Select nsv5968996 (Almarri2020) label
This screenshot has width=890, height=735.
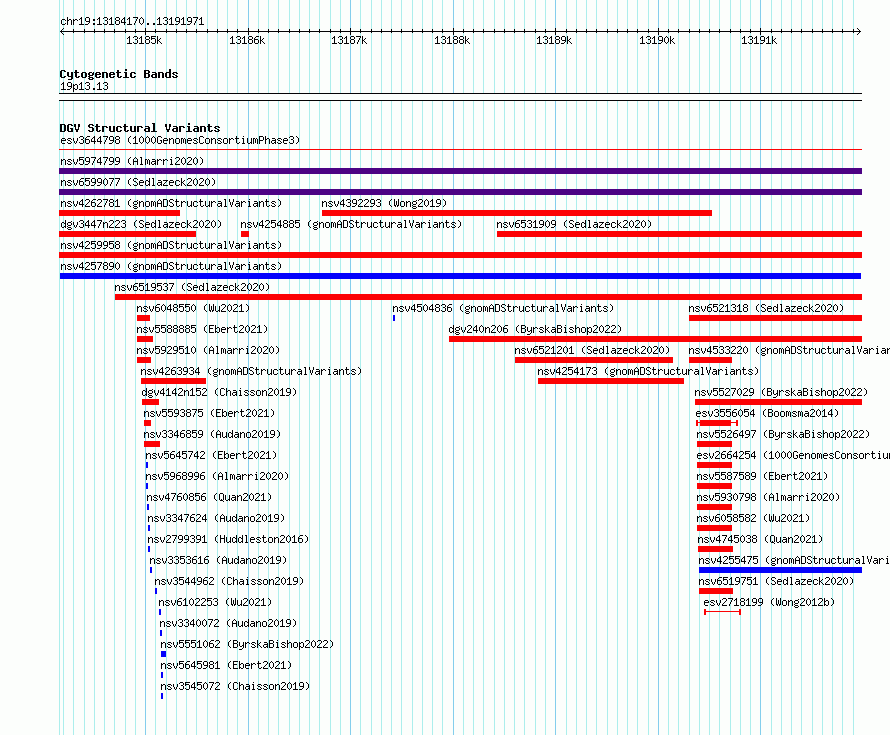click(x=217, y=476)
